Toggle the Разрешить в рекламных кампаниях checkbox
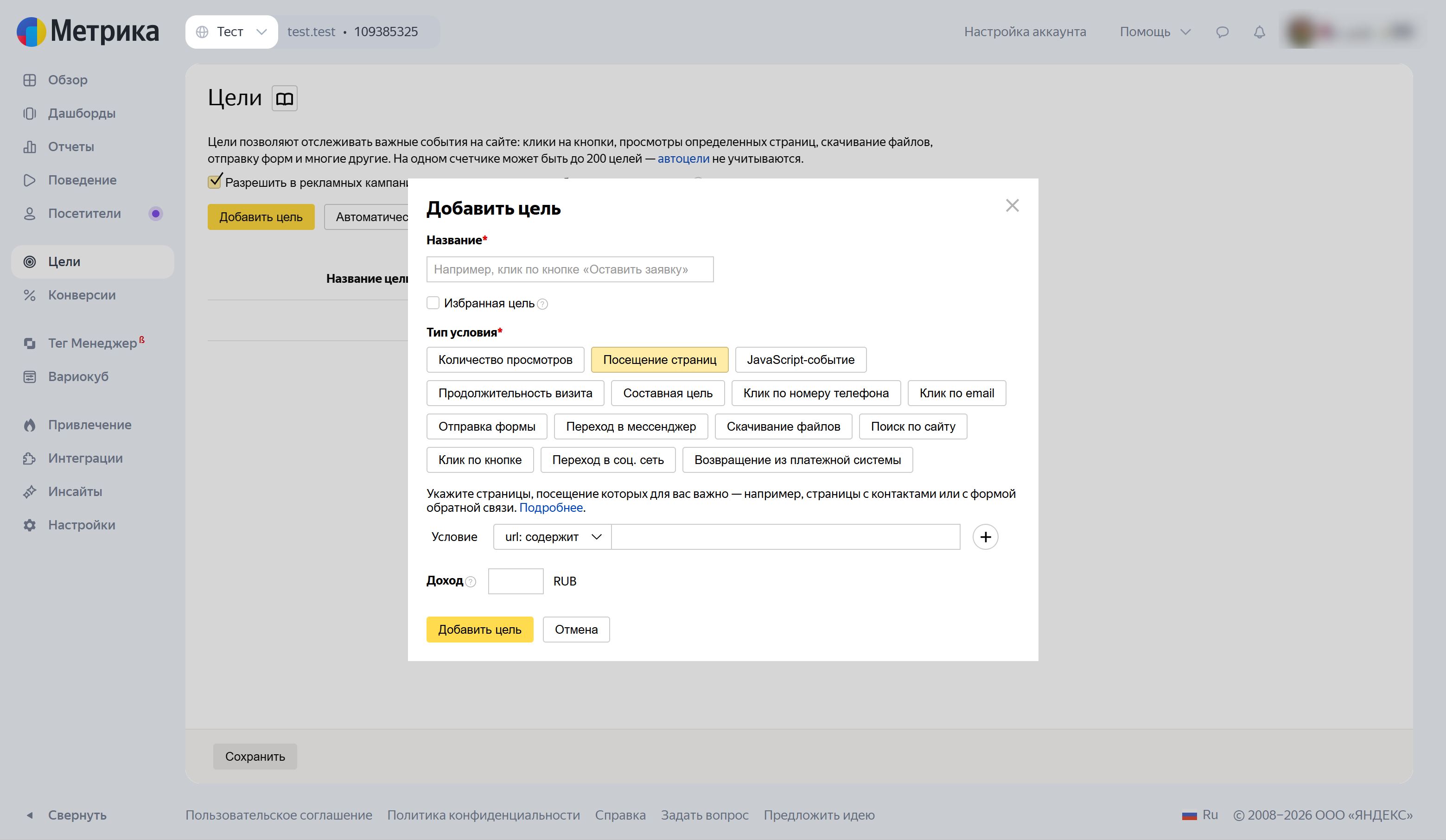The height and width of the screenshot is (840, 1446). click(215, 182)
